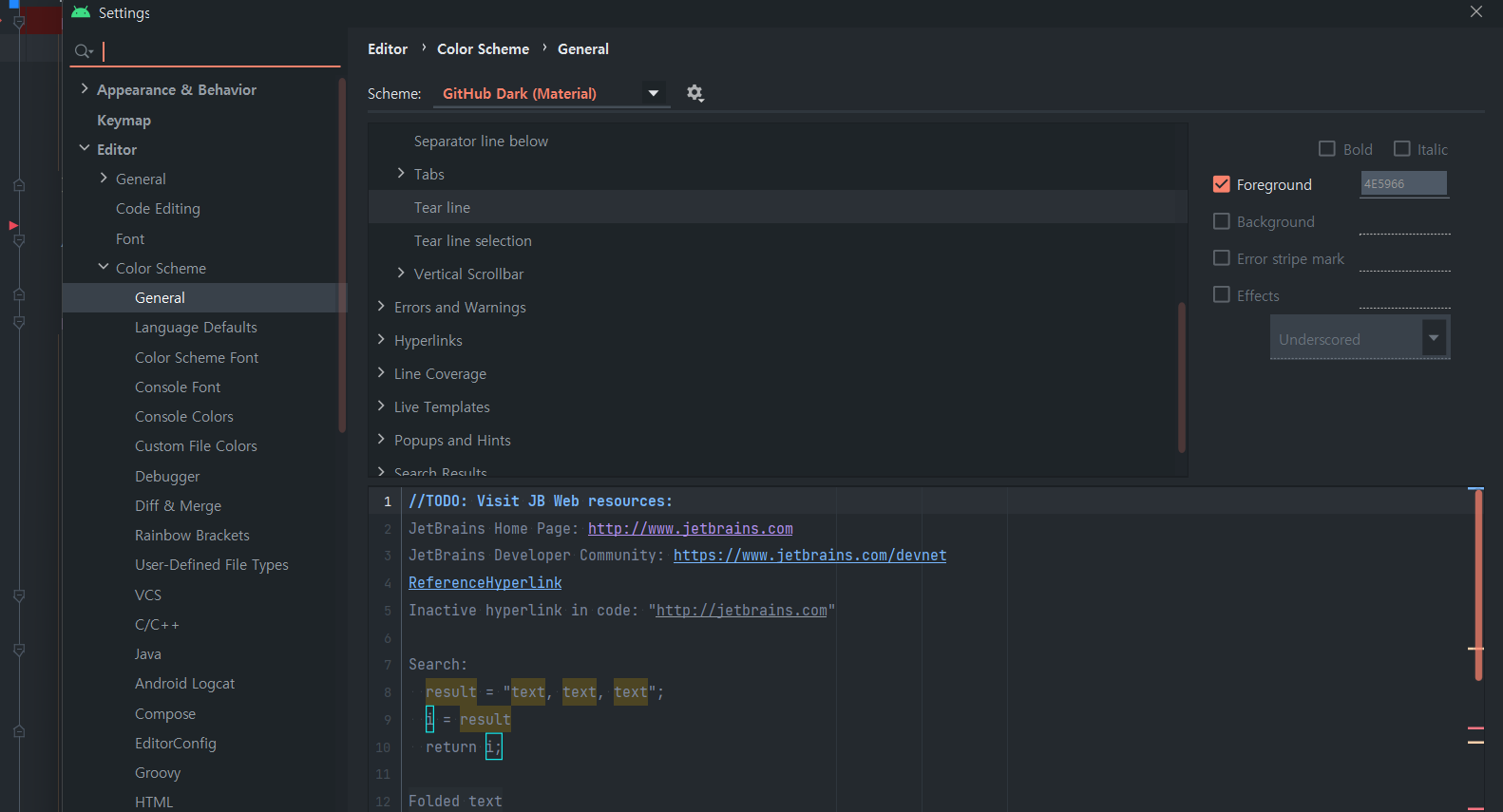Select Console Colors page

coord(184,416)
